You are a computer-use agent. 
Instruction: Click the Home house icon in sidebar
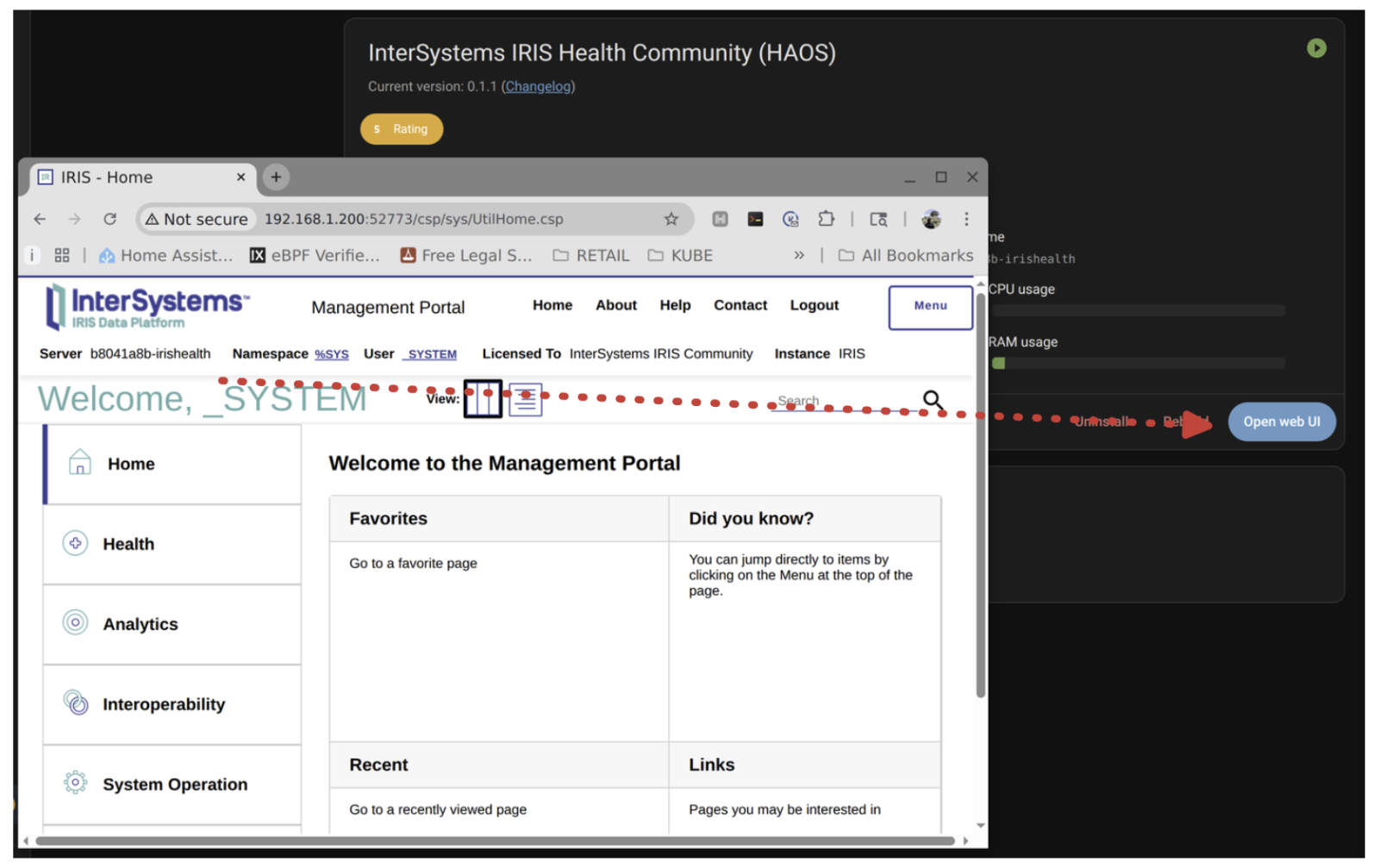[x=80, y=463]
